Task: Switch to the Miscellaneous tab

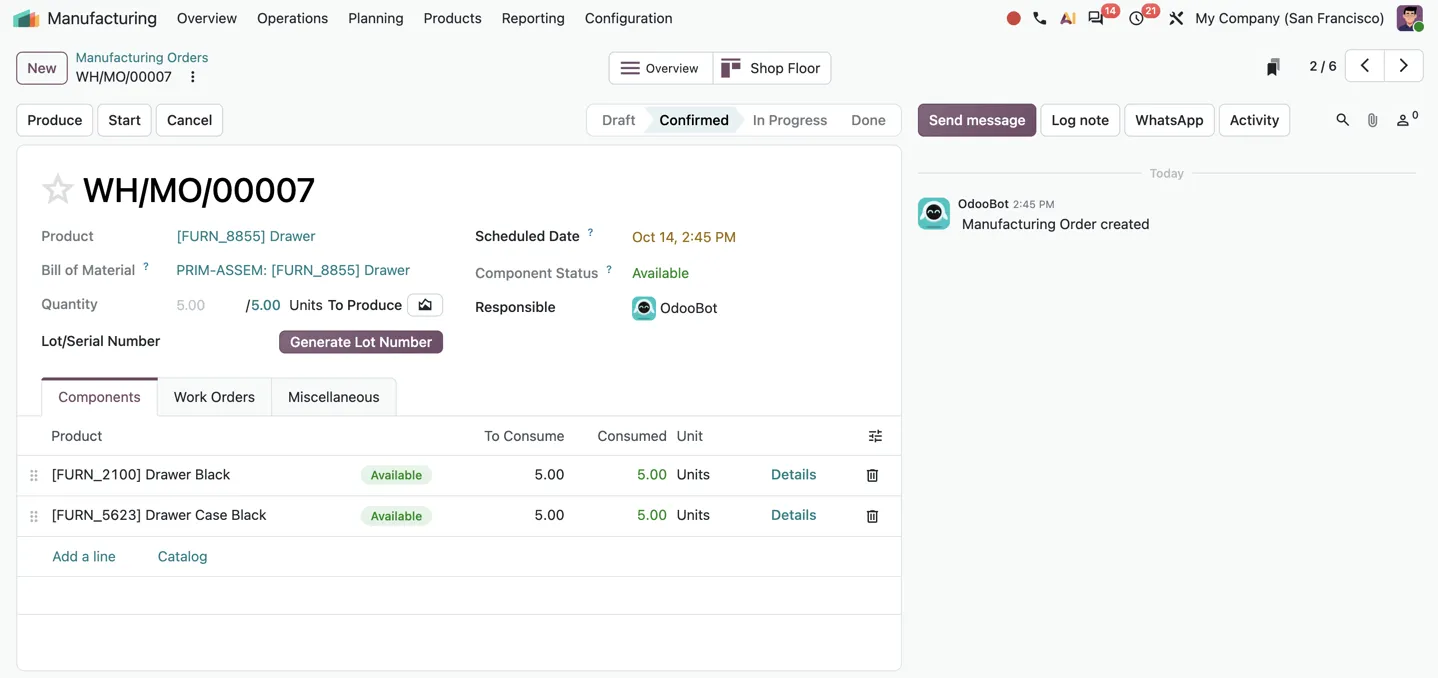Action: click(334, 397)
